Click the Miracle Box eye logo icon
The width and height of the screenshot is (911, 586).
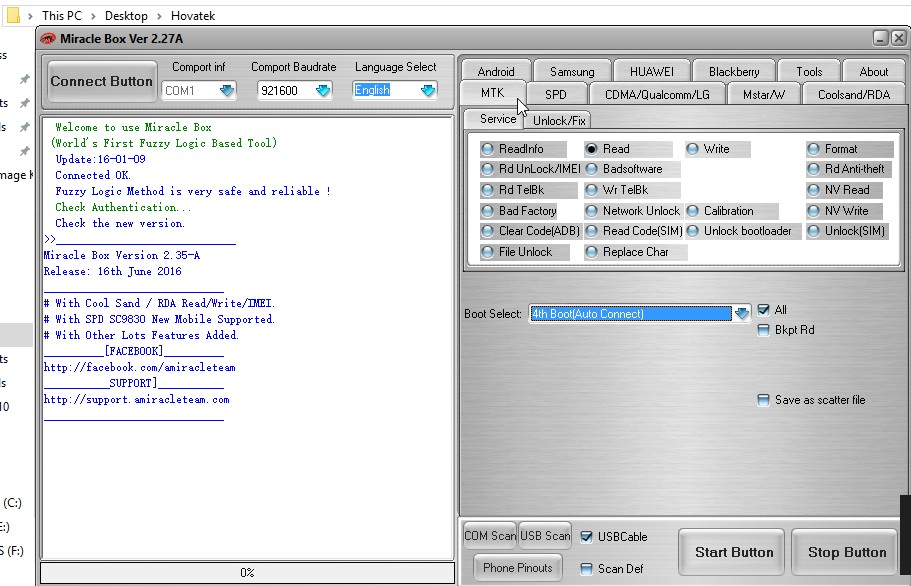tap(48, 38)
